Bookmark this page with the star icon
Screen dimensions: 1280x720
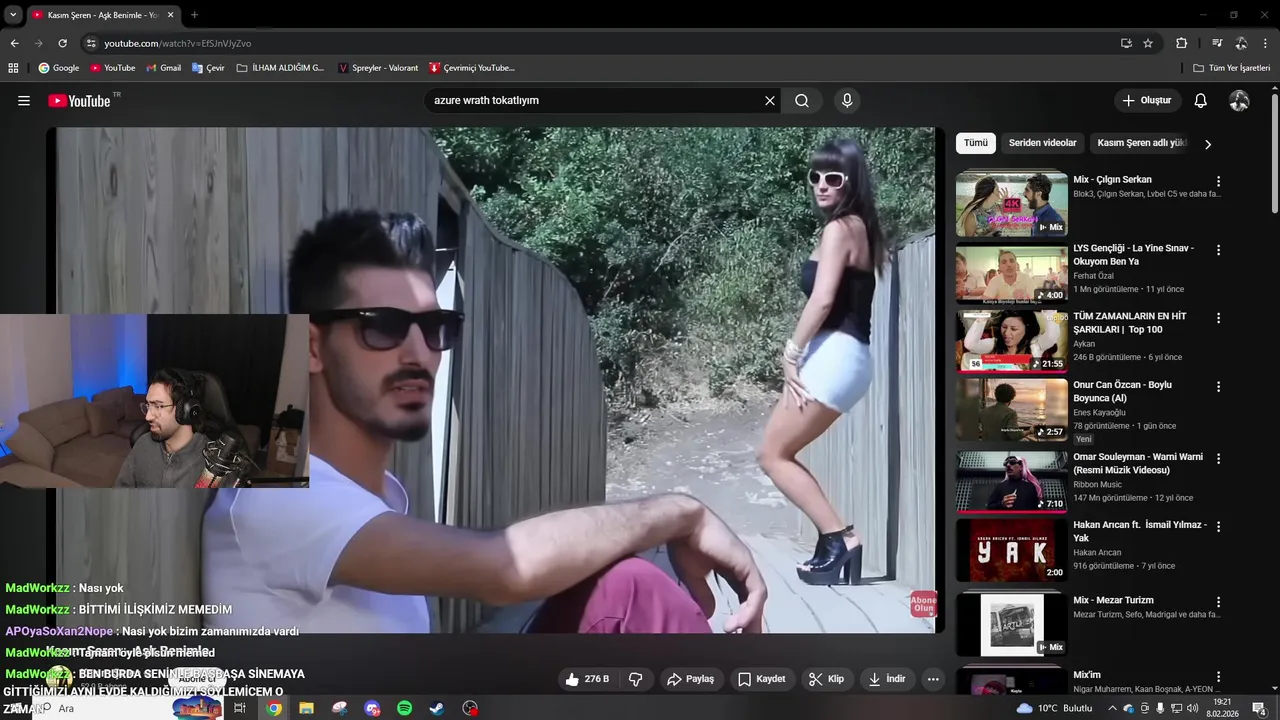click(x=1148, y=43)
